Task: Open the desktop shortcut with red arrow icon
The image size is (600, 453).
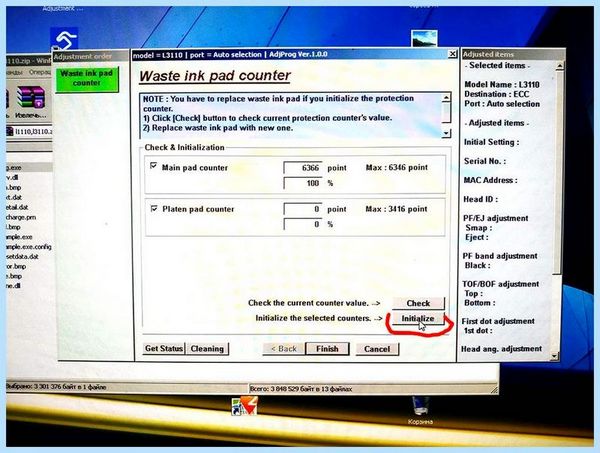Action: point(245,406)
